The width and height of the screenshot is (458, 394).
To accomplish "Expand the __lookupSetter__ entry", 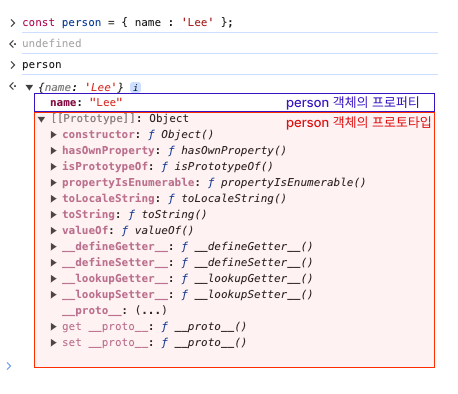I will coord(53,294).
